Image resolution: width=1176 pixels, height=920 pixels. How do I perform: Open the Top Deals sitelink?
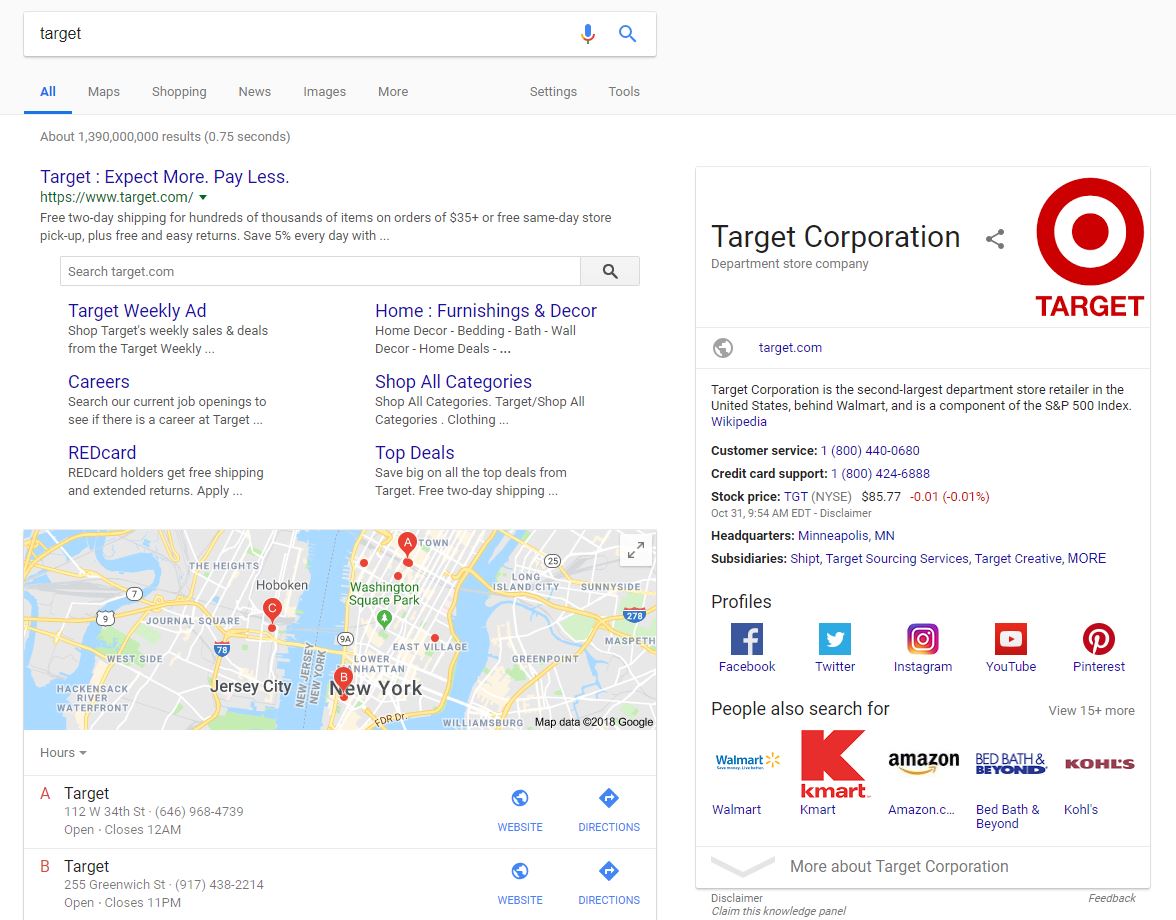[415, 453]
